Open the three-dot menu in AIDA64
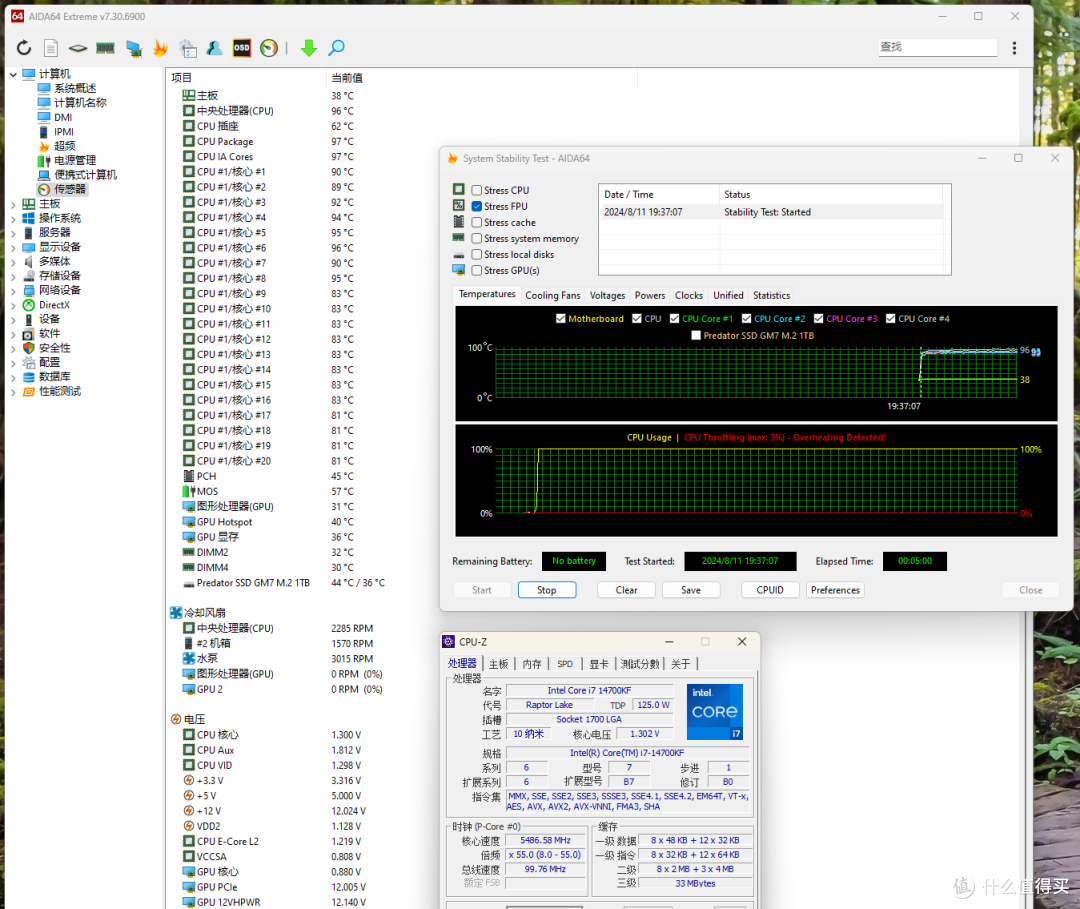Image resolution: width=1080 pixels, height=909 pixels. pos(1014,48)
